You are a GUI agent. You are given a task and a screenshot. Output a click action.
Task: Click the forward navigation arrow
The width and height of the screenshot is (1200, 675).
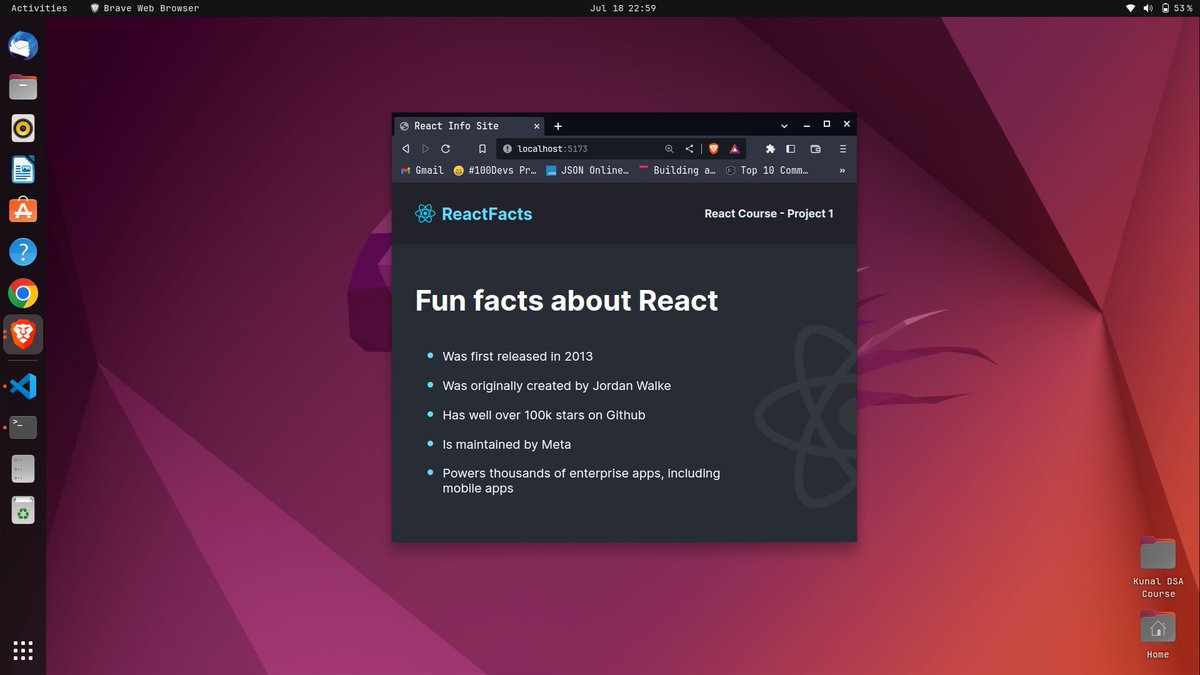[x=425, y=148]
